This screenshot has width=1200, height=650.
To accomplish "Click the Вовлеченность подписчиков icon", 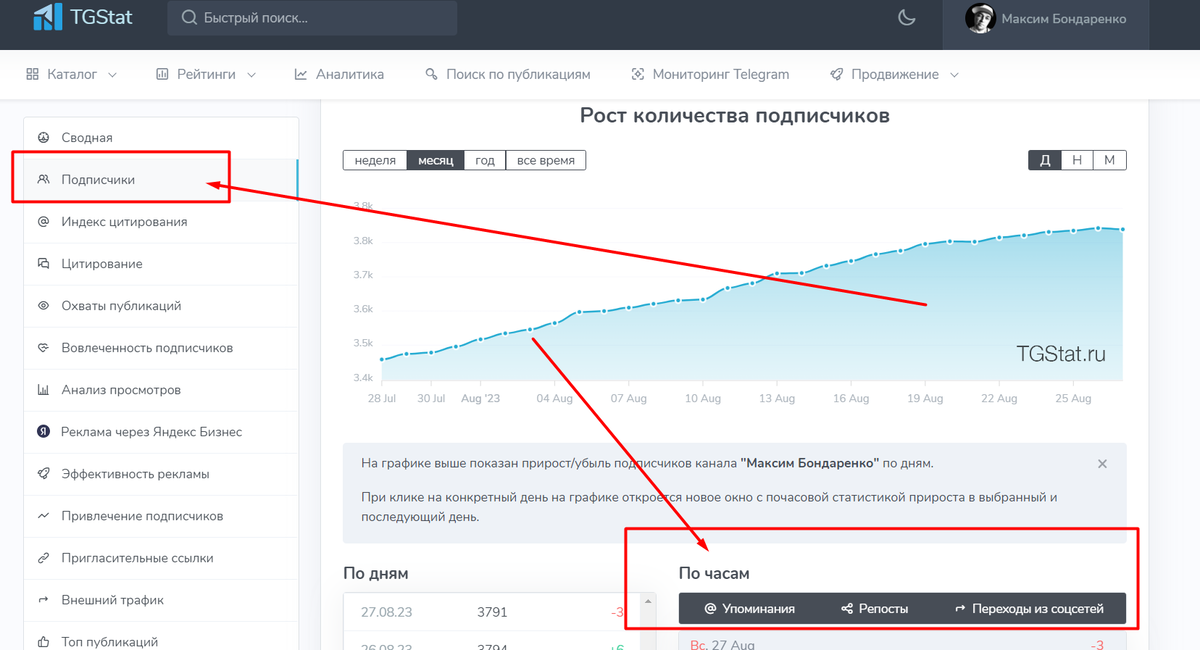I will tap(43, 348).
